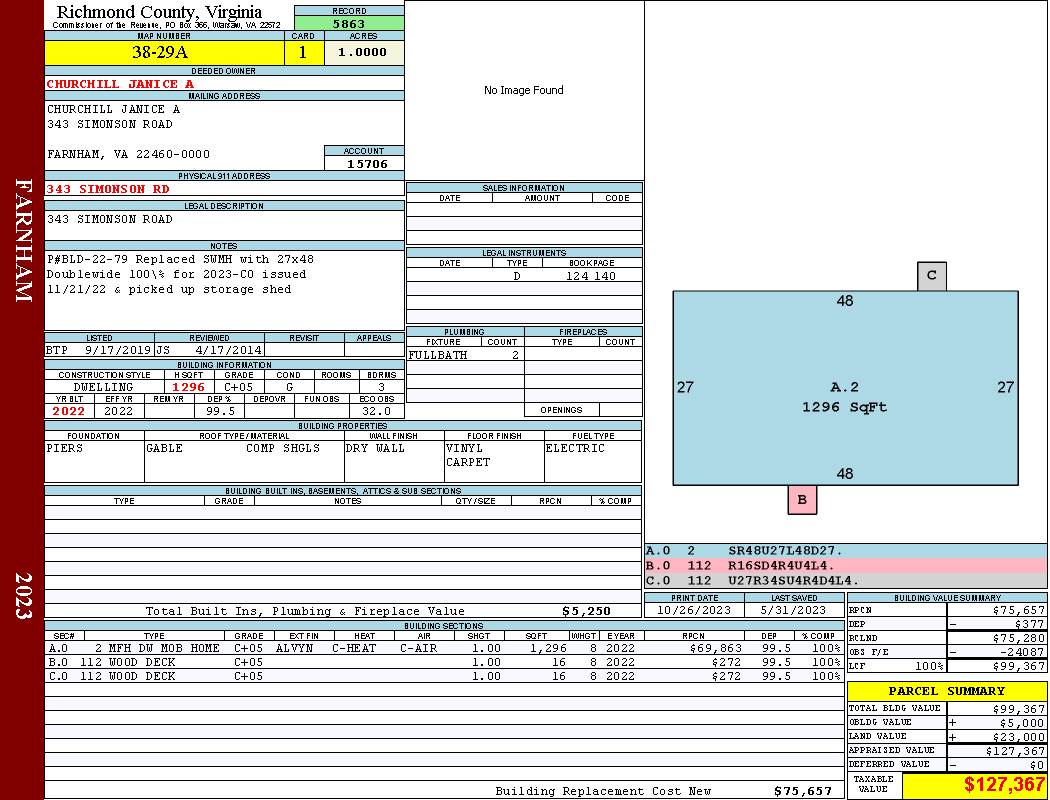1050x800 pixels.
Task: Select the map number 38-29A field
Action: point(164,52)
